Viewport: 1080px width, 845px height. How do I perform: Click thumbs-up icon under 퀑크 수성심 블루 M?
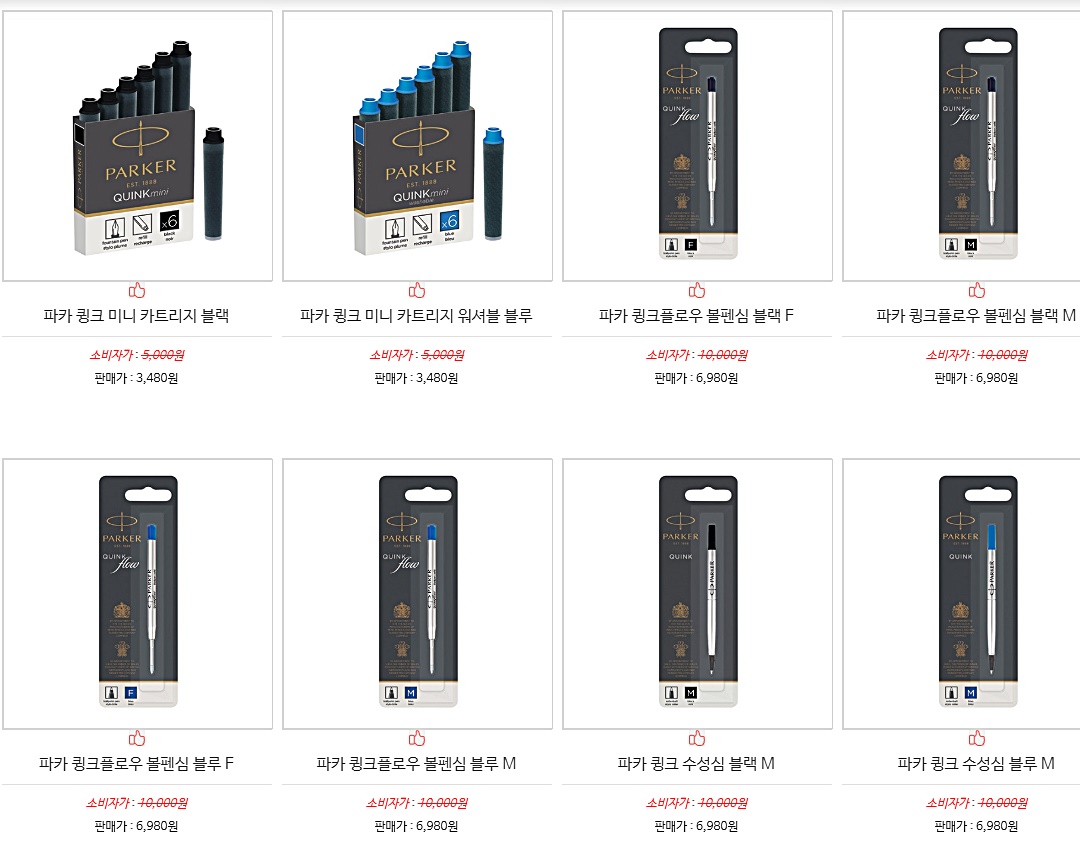coord(977,739)
